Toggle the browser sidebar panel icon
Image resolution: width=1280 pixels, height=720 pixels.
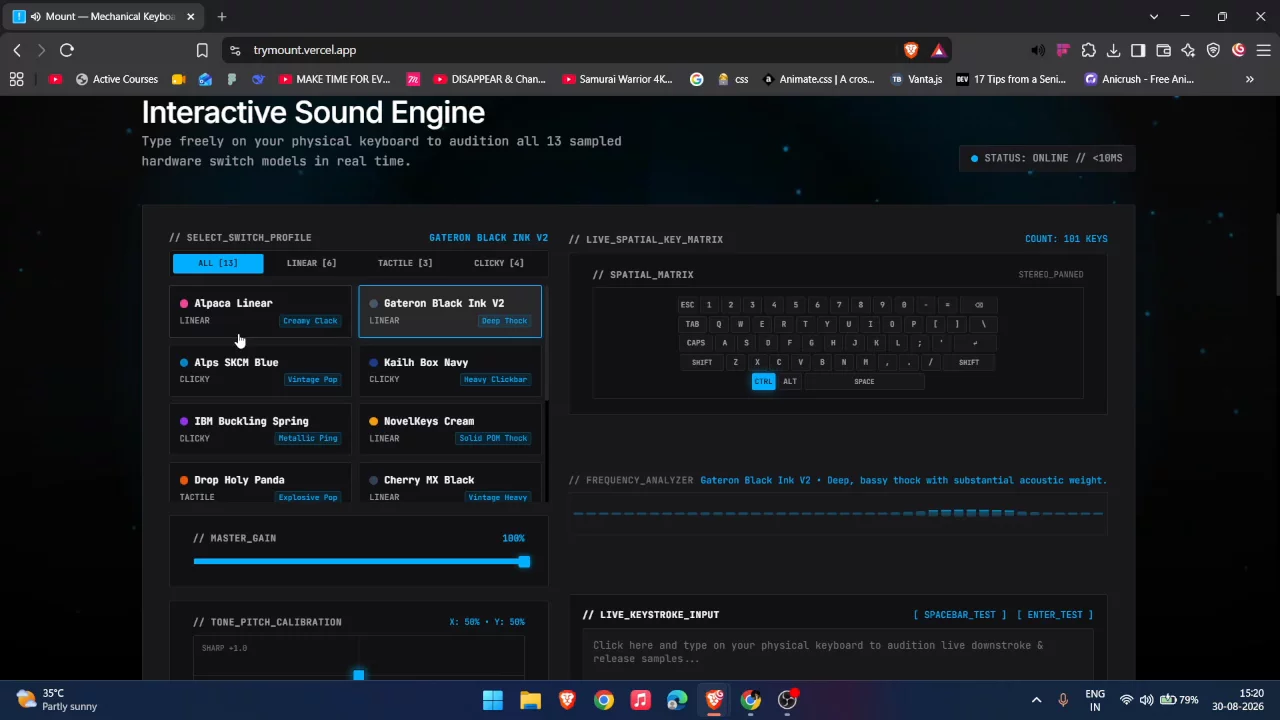(1138, 50)
